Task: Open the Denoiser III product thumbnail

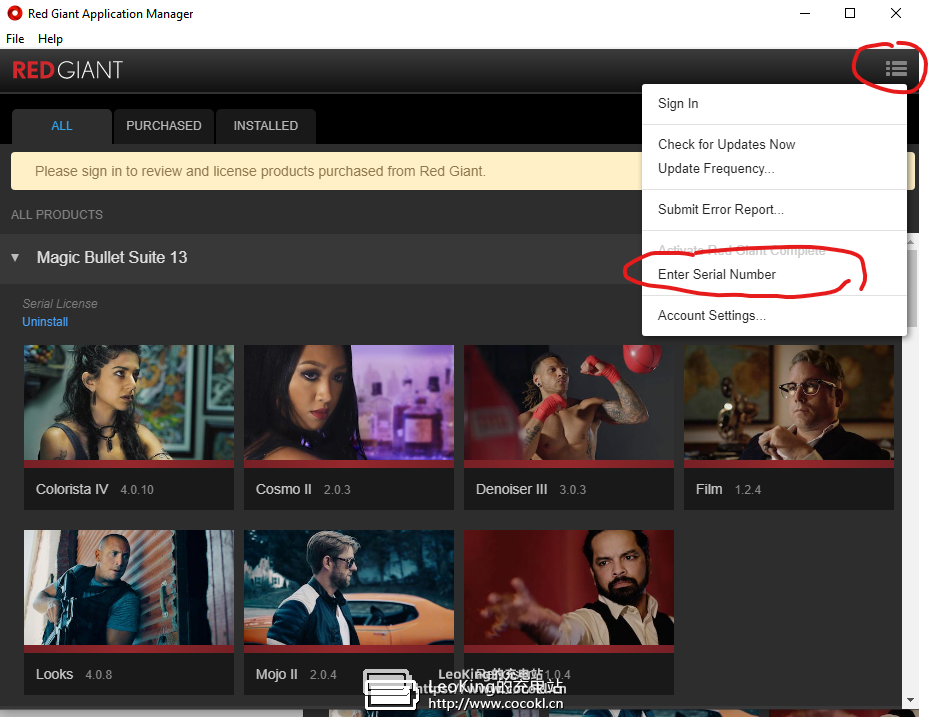Action: [x=569, y=402]
